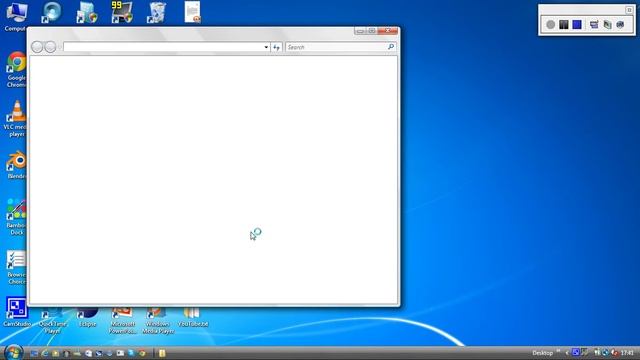This screenshot has width=640, height=360.
Task: Click the black pause button in CamStudio toolbar
Action: point(564,24)
